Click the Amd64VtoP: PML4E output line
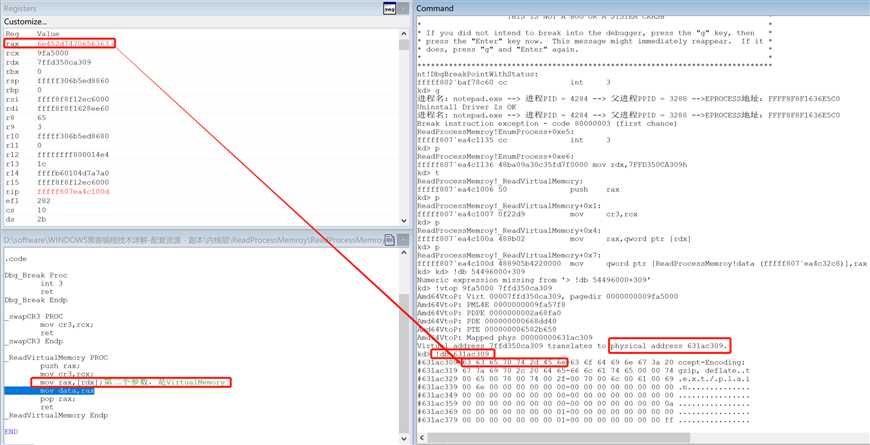The image size is (870, 445). [x=491, y=305]
